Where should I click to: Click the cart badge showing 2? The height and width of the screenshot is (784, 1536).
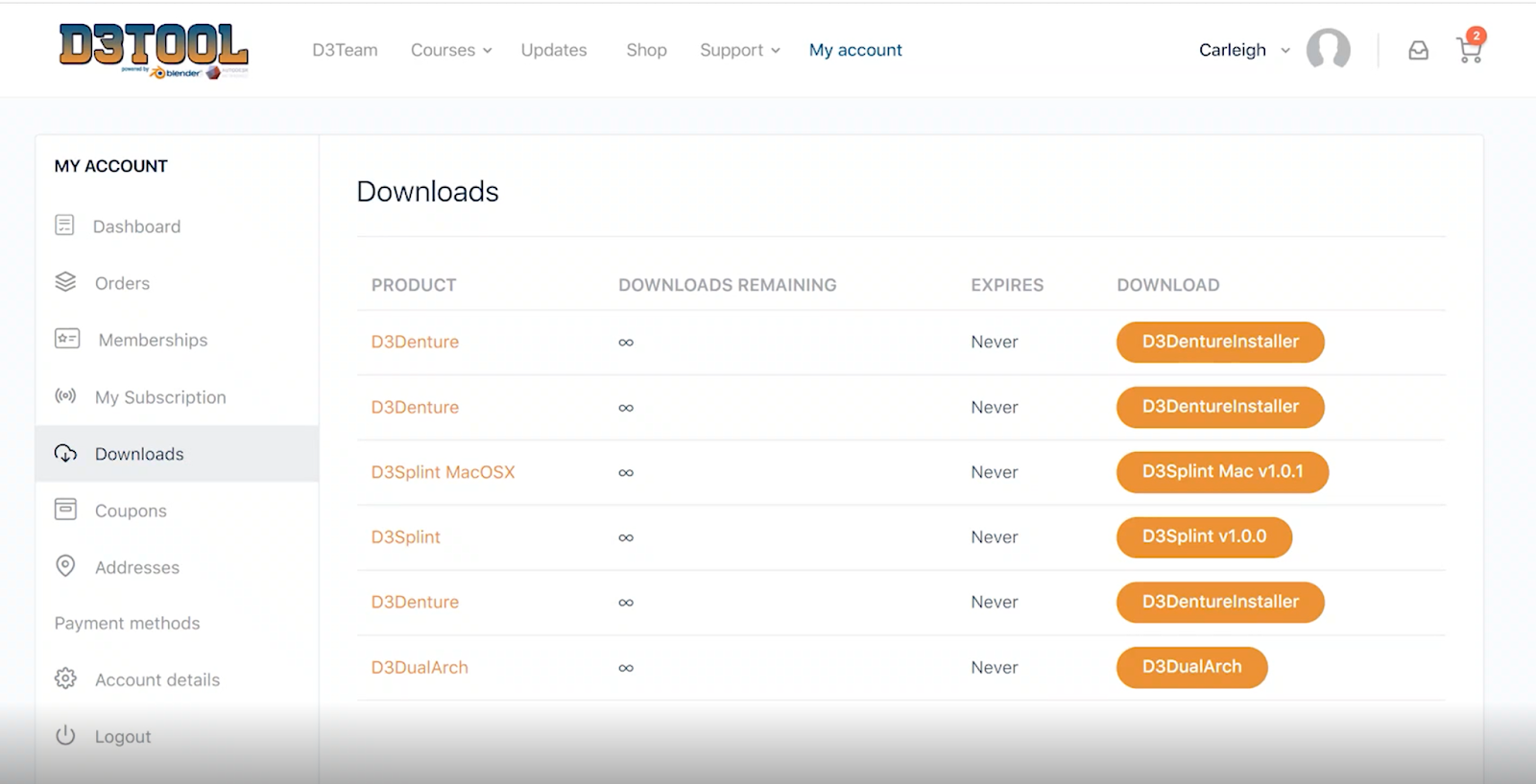click(1476, 36)
